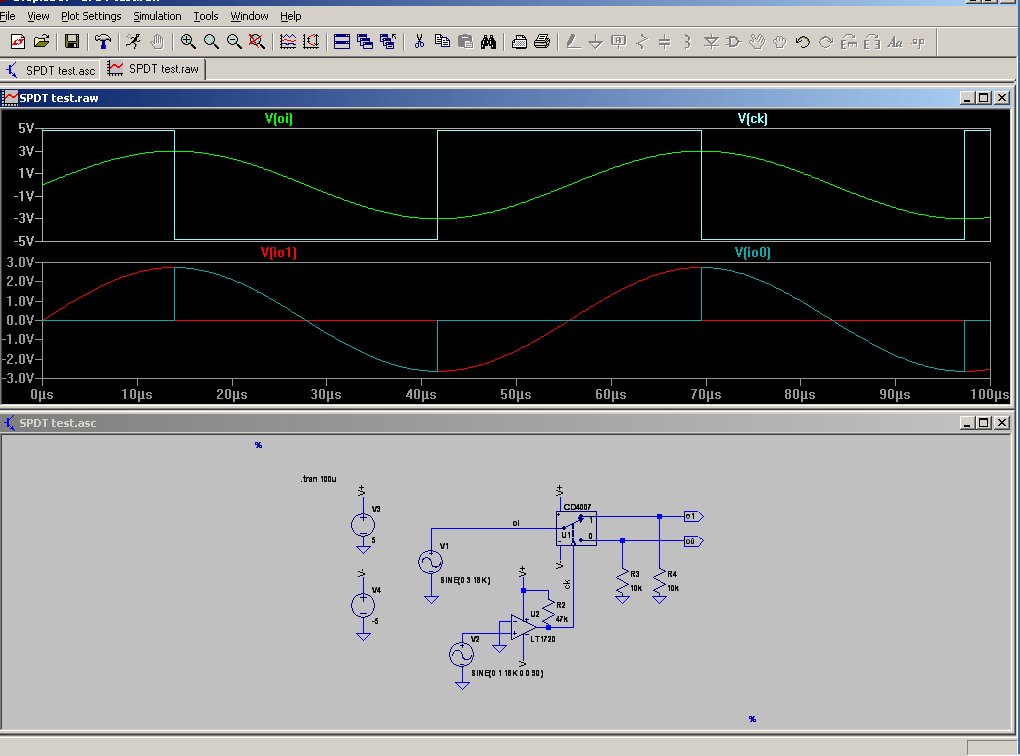
Task: Click the Zoom In magnifier icon
Action: (188, 41)
